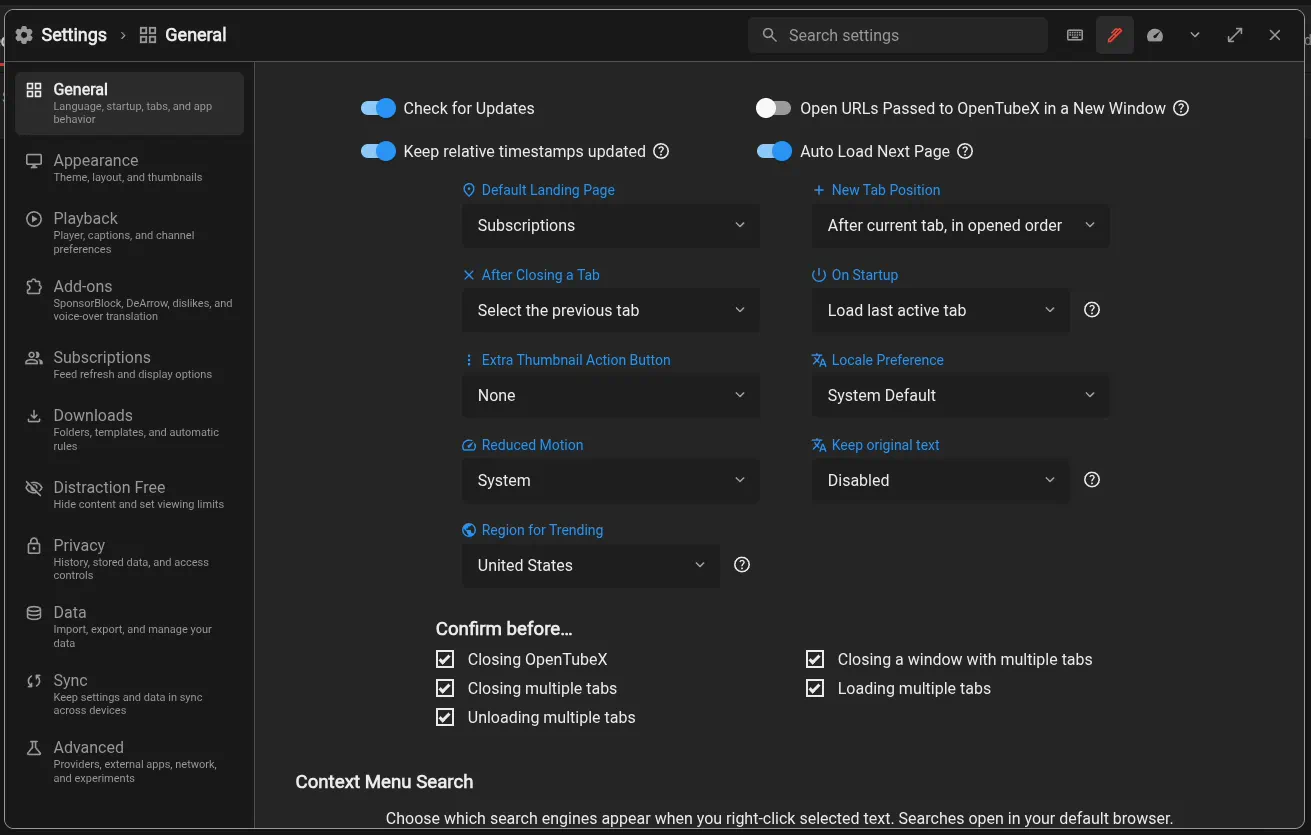1311x835 pixels.
Task: Click the speedometer icon in header
Action: pyautogui.click(x=1155, y=35)
